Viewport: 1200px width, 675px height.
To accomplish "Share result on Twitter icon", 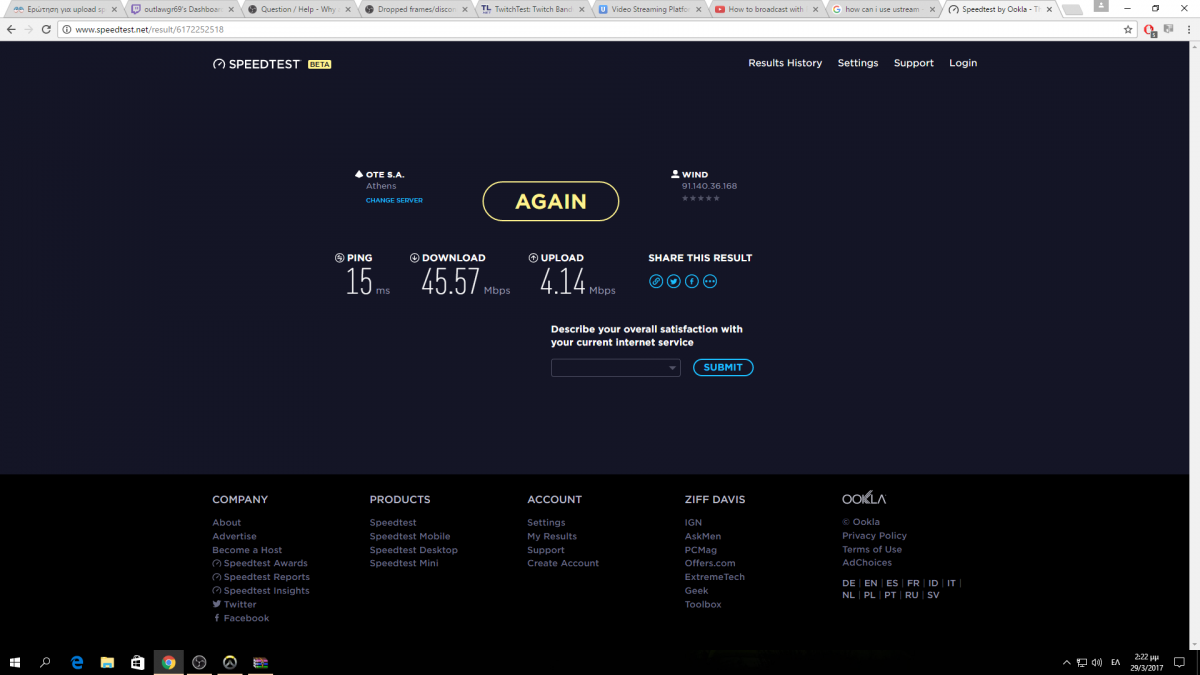I will pyautogui.click(x=674, y=281).
